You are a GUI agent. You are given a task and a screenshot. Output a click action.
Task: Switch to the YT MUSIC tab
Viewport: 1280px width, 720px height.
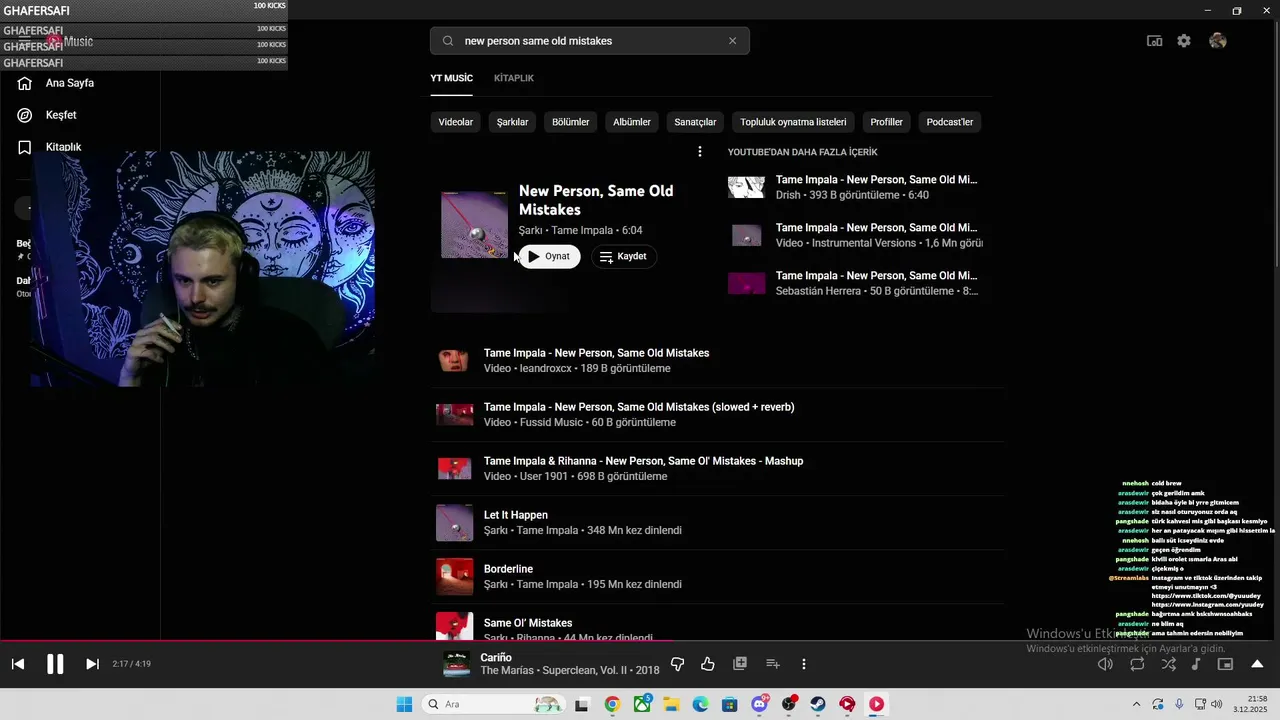452,78
